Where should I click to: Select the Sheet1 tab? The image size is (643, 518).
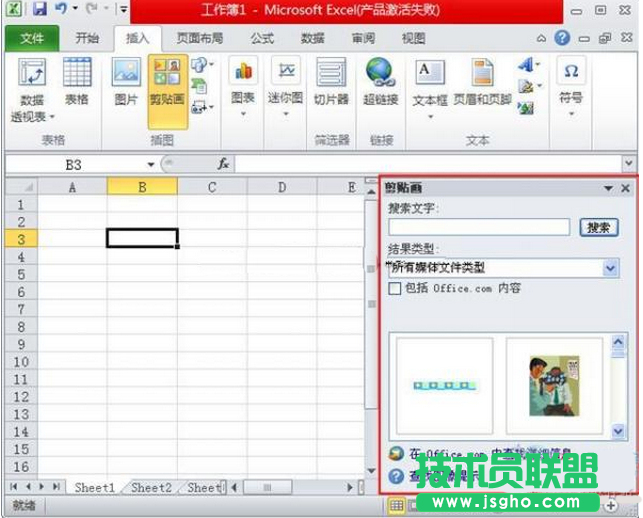pos(95,488)
